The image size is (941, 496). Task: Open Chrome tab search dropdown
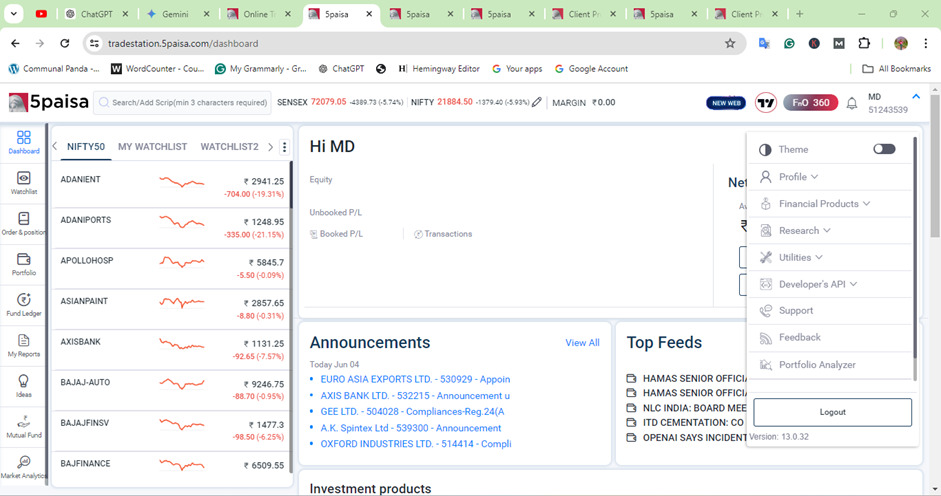click(13, 14)
